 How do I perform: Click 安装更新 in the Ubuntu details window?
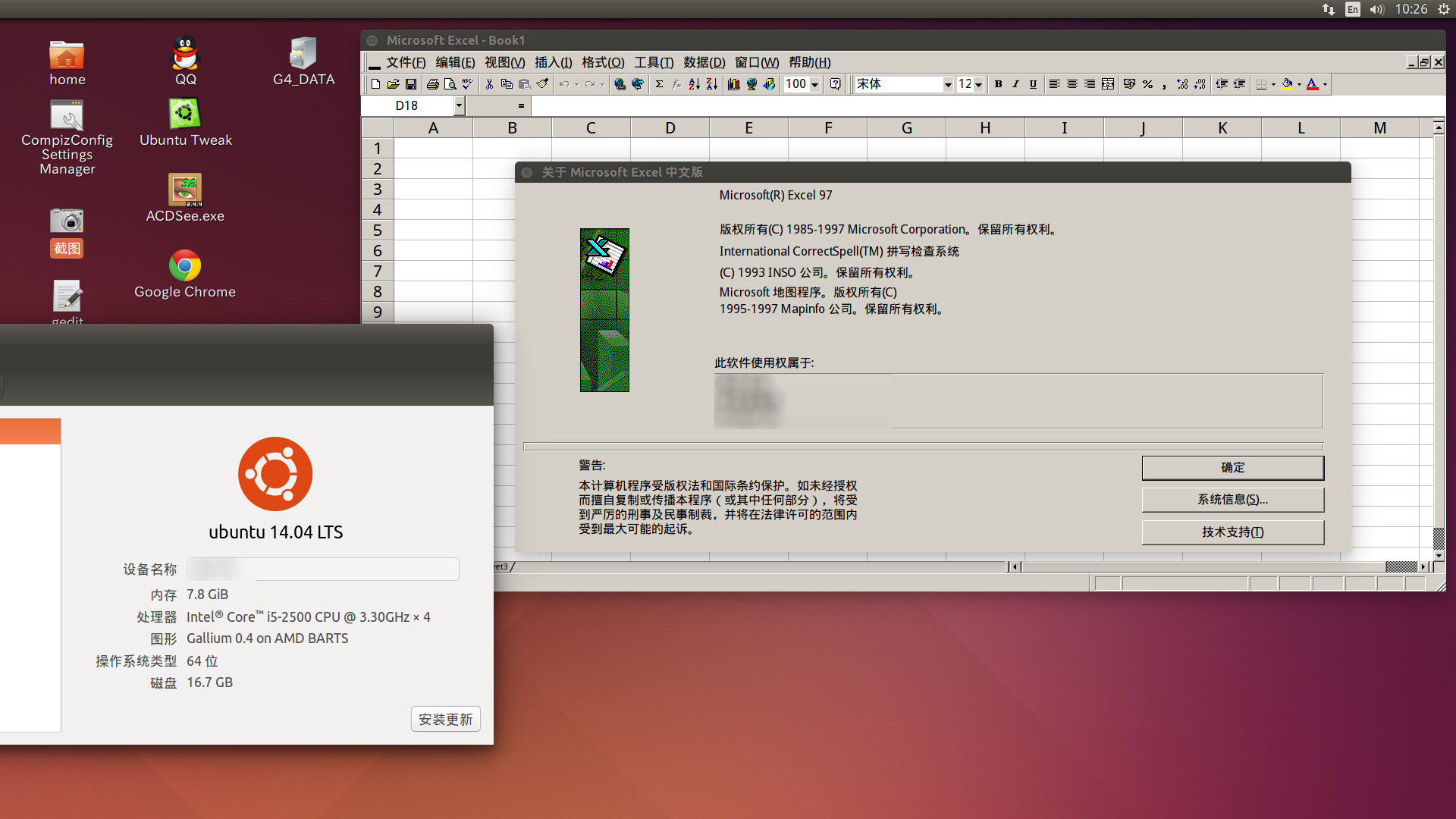(x=446, y=719)
